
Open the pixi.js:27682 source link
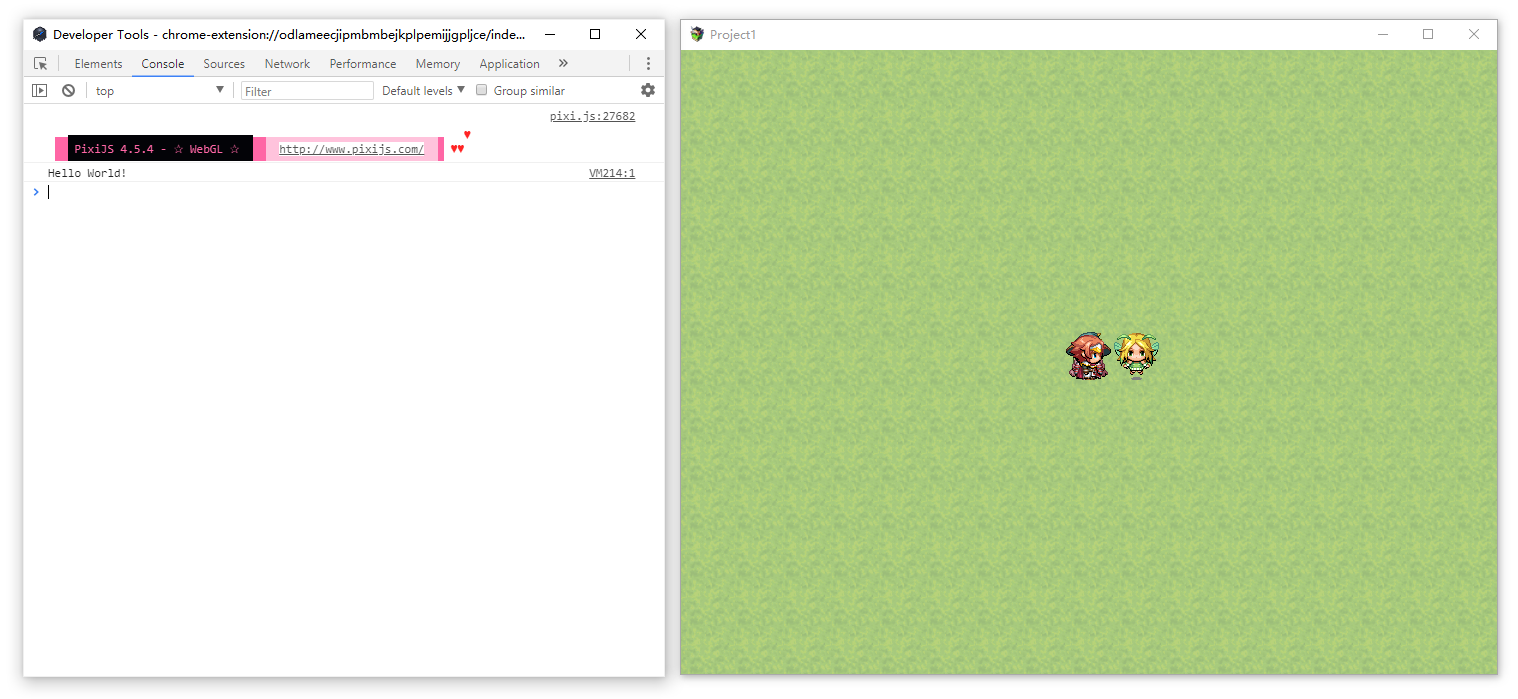pos(592,116)
